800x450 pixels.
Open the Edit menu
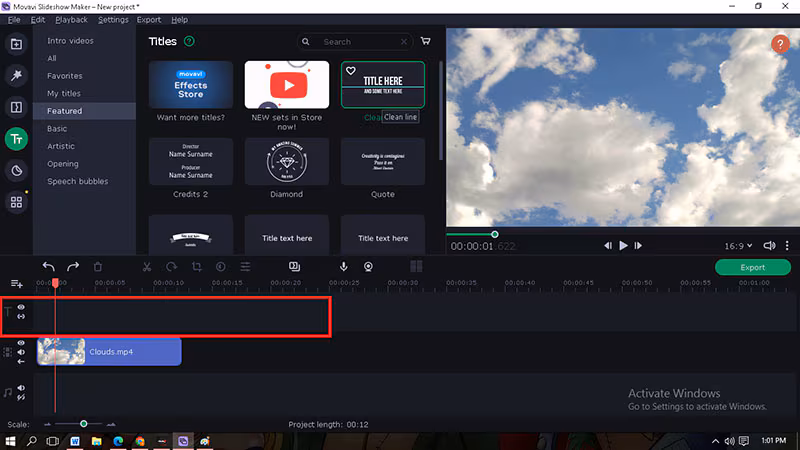(x=38, y=20)
